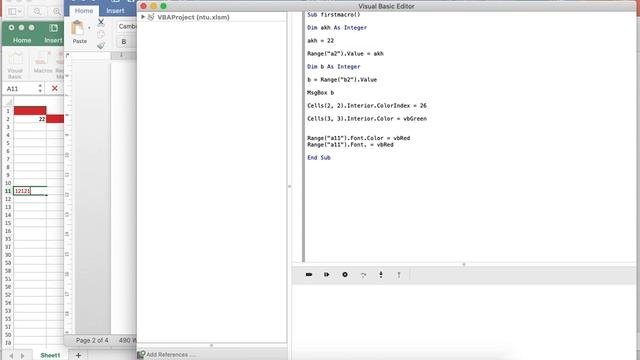Click the Name Box showing A11
This screenshot has width=640, height=360.
[20, 89]
